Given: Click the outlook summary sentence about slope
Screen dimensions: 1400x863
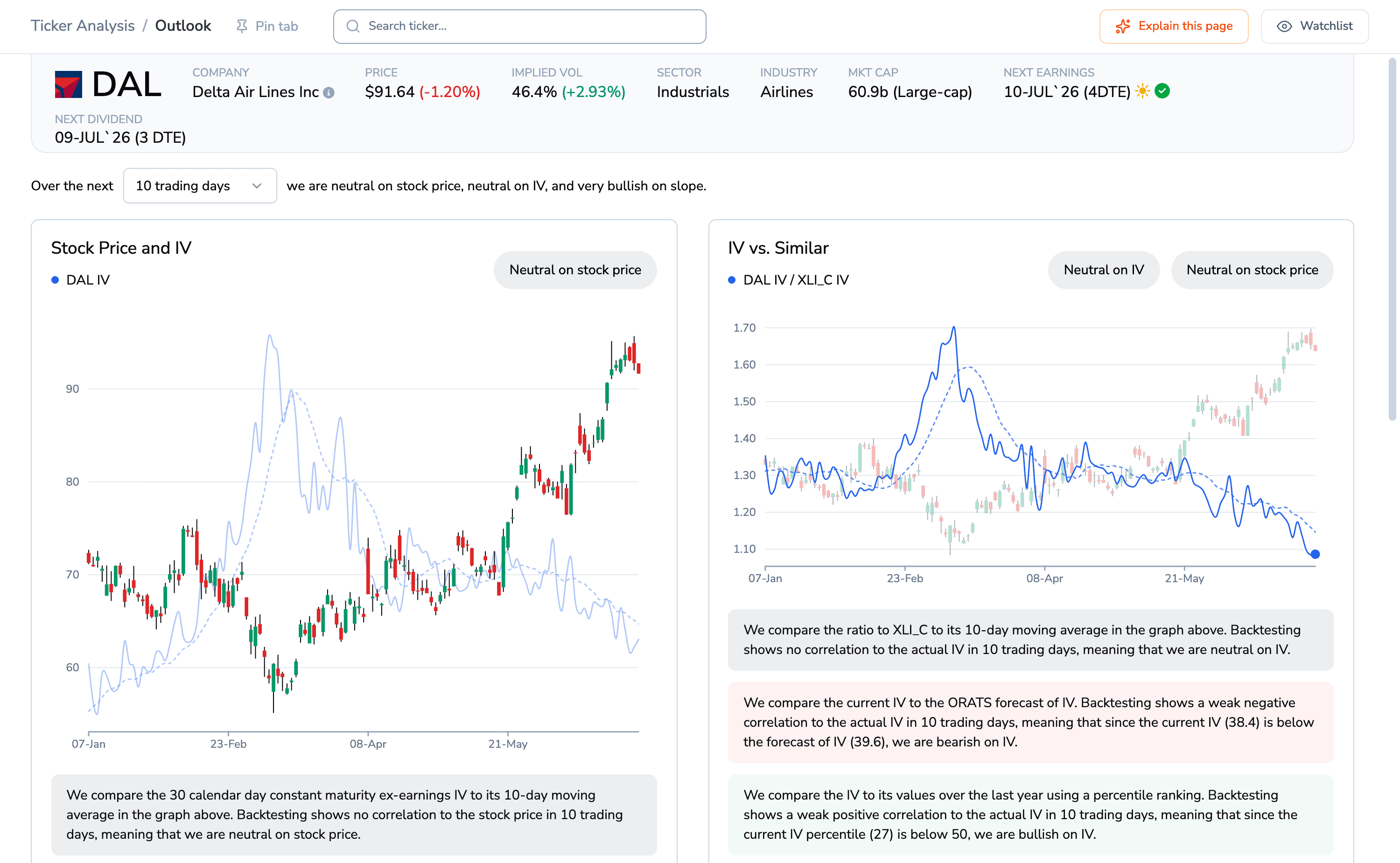Looking at the screenshot, I should (x=496, y=186).
